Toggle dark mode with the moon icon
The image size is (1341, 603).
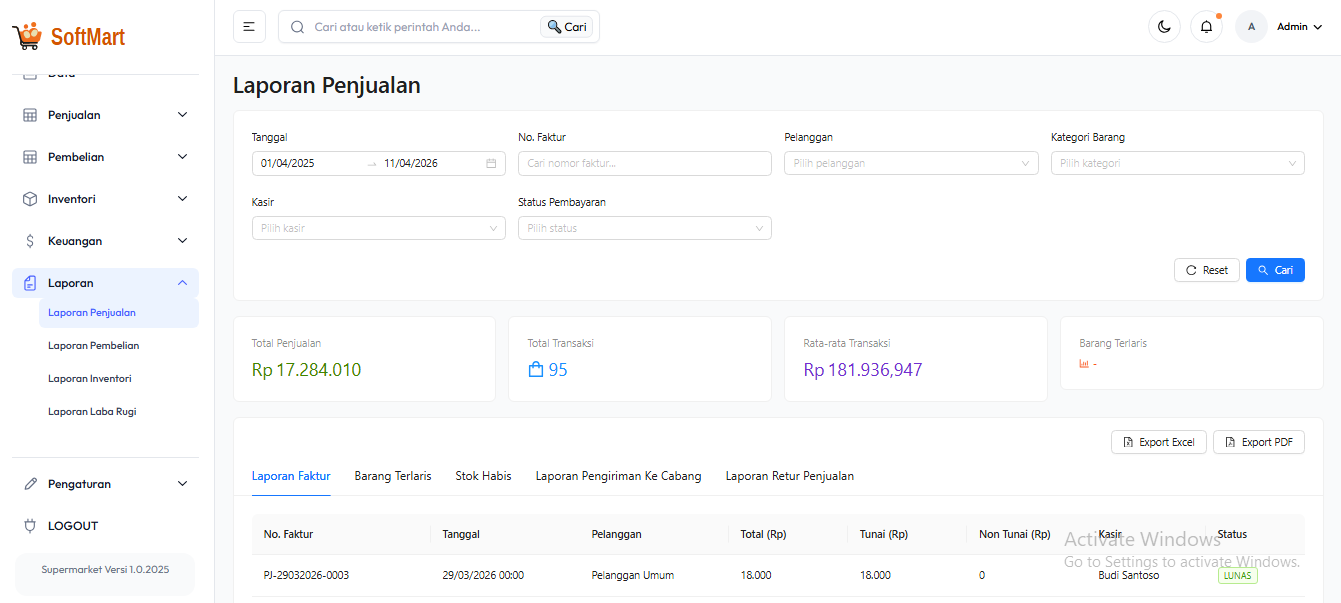pos(1163,26)
